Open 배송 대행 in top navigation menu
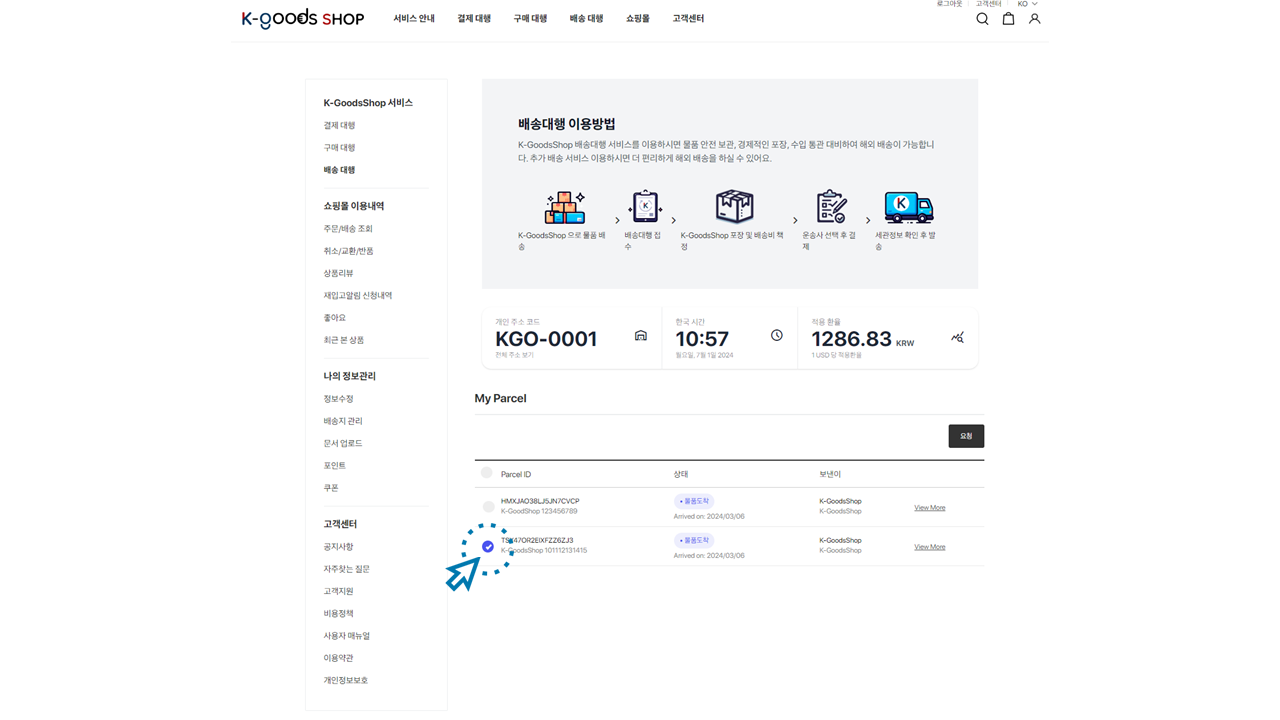 [586, 19]
